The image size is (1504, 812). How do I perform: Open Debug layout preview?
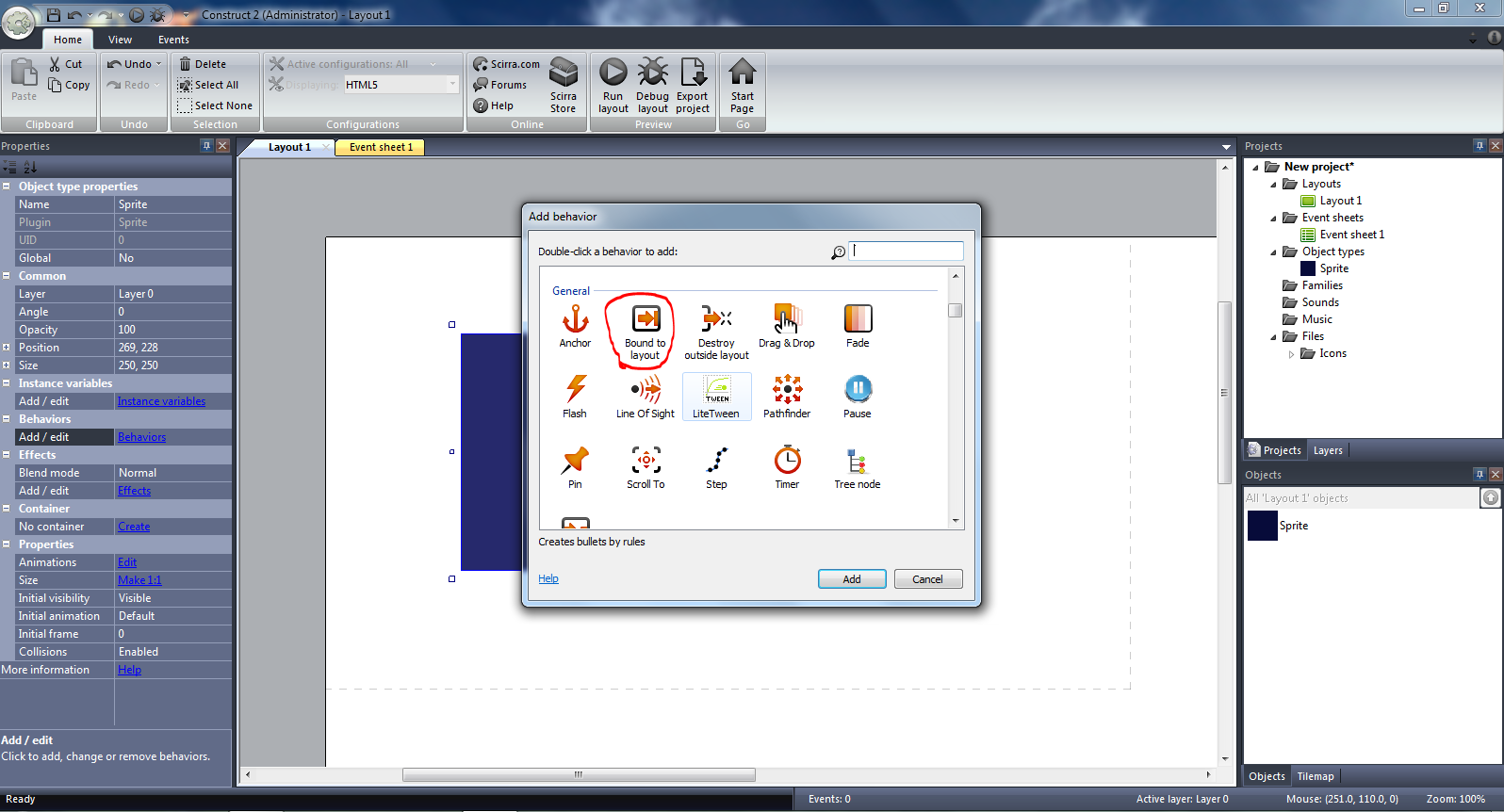(x=652, y=86)
